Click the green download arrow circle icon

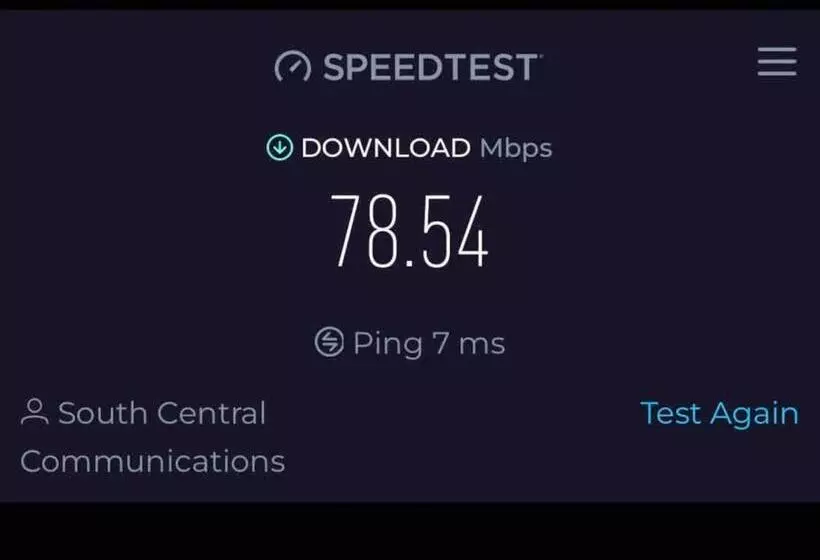(280, 147)
